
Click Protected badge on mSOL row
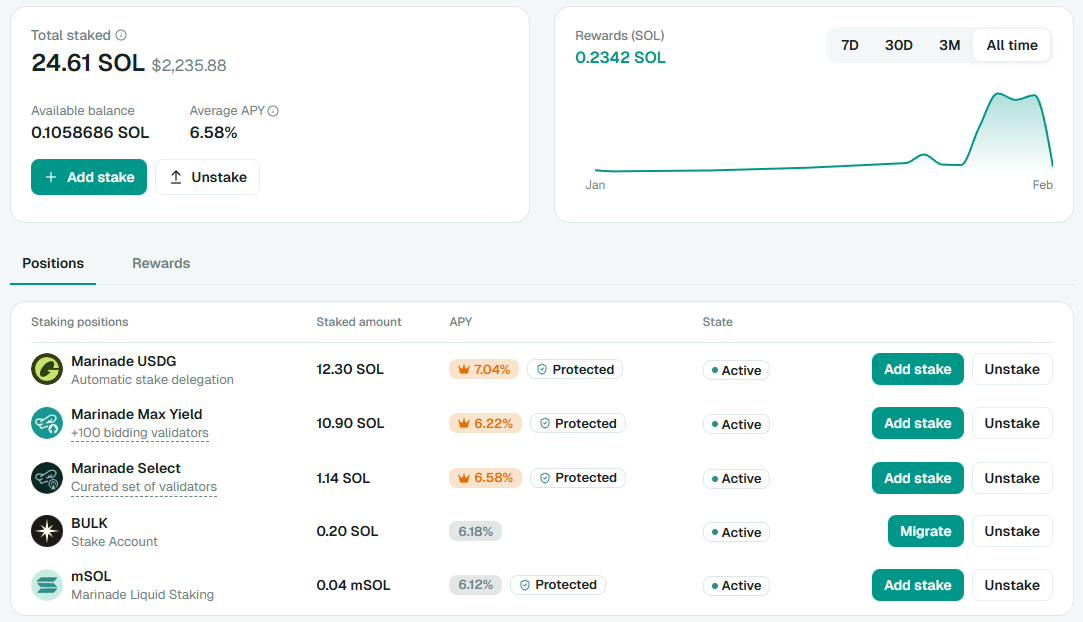tap(557, 585)
